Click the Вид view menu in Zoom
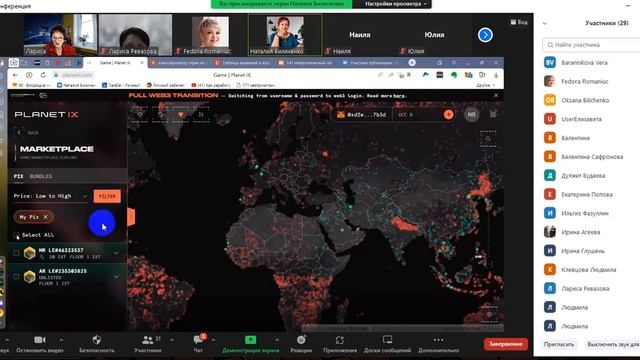 [x=519, y=22]
